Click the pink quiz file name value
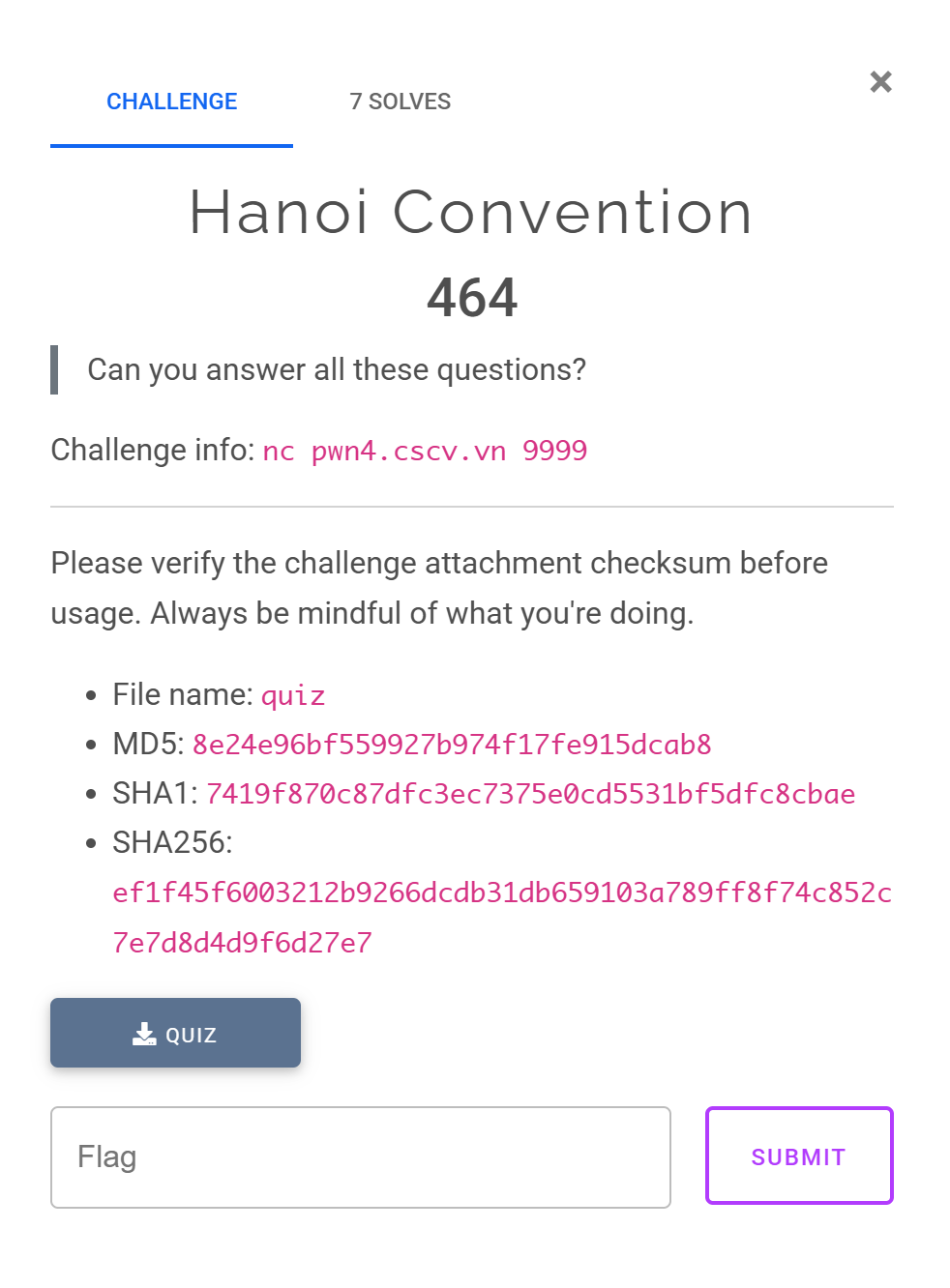Screen dimensions: 950x1288 pos(293,695)
